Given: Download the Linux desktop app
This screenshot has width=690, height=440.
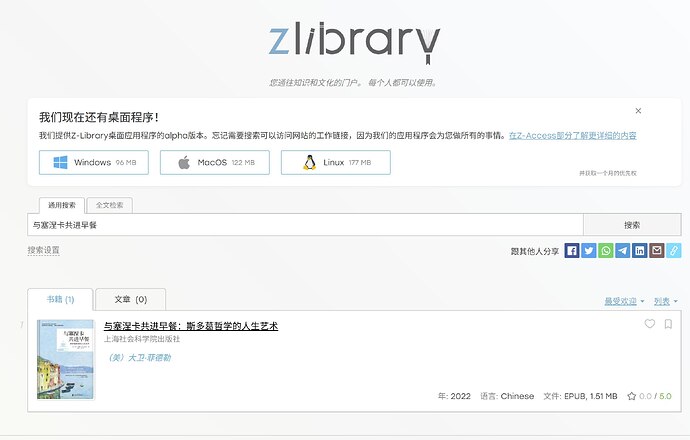Looking at the screenshot, I should [336, 162].
